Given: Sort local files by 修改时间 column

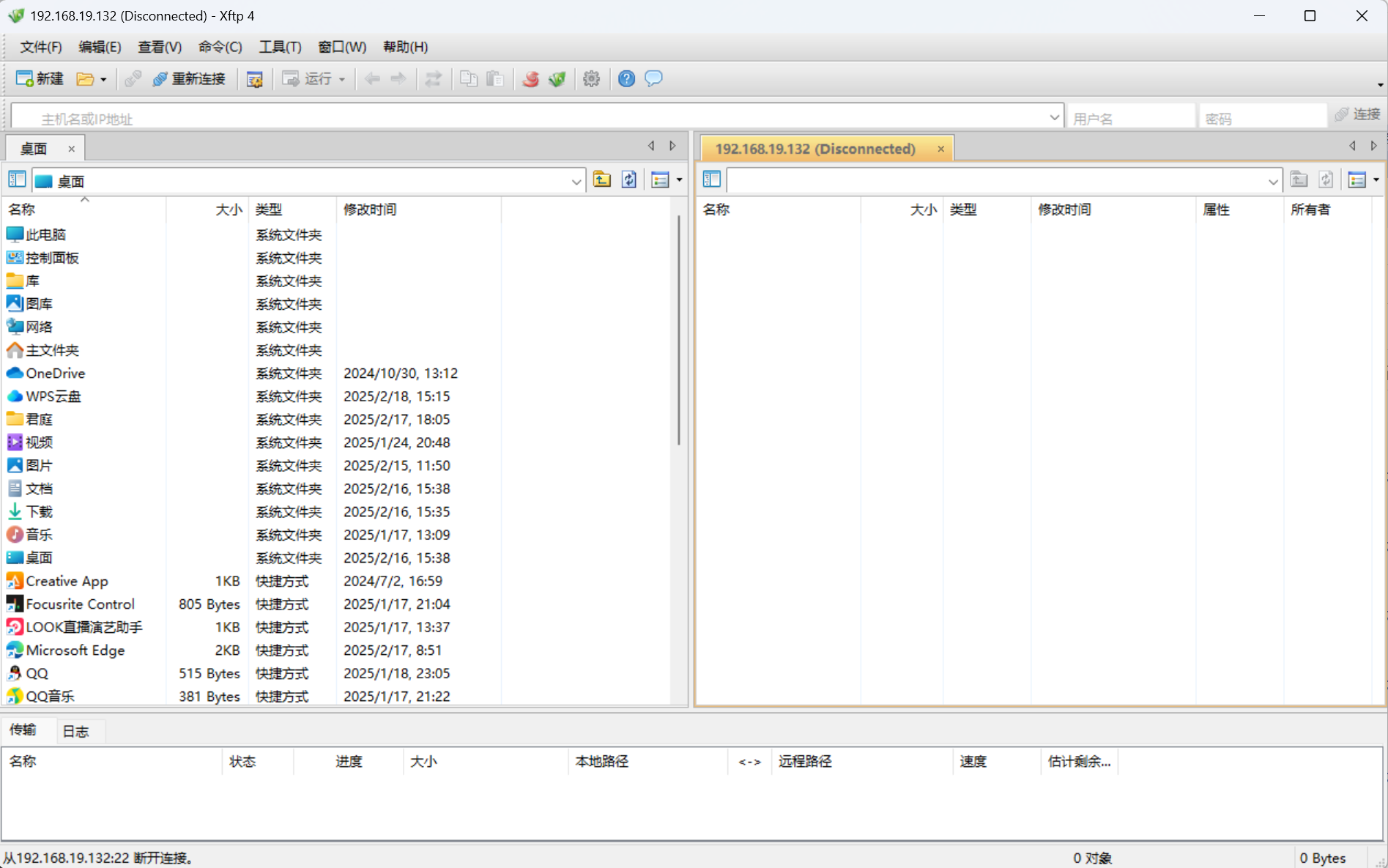Looking at the screenshot, I should [x=419, y=209].
